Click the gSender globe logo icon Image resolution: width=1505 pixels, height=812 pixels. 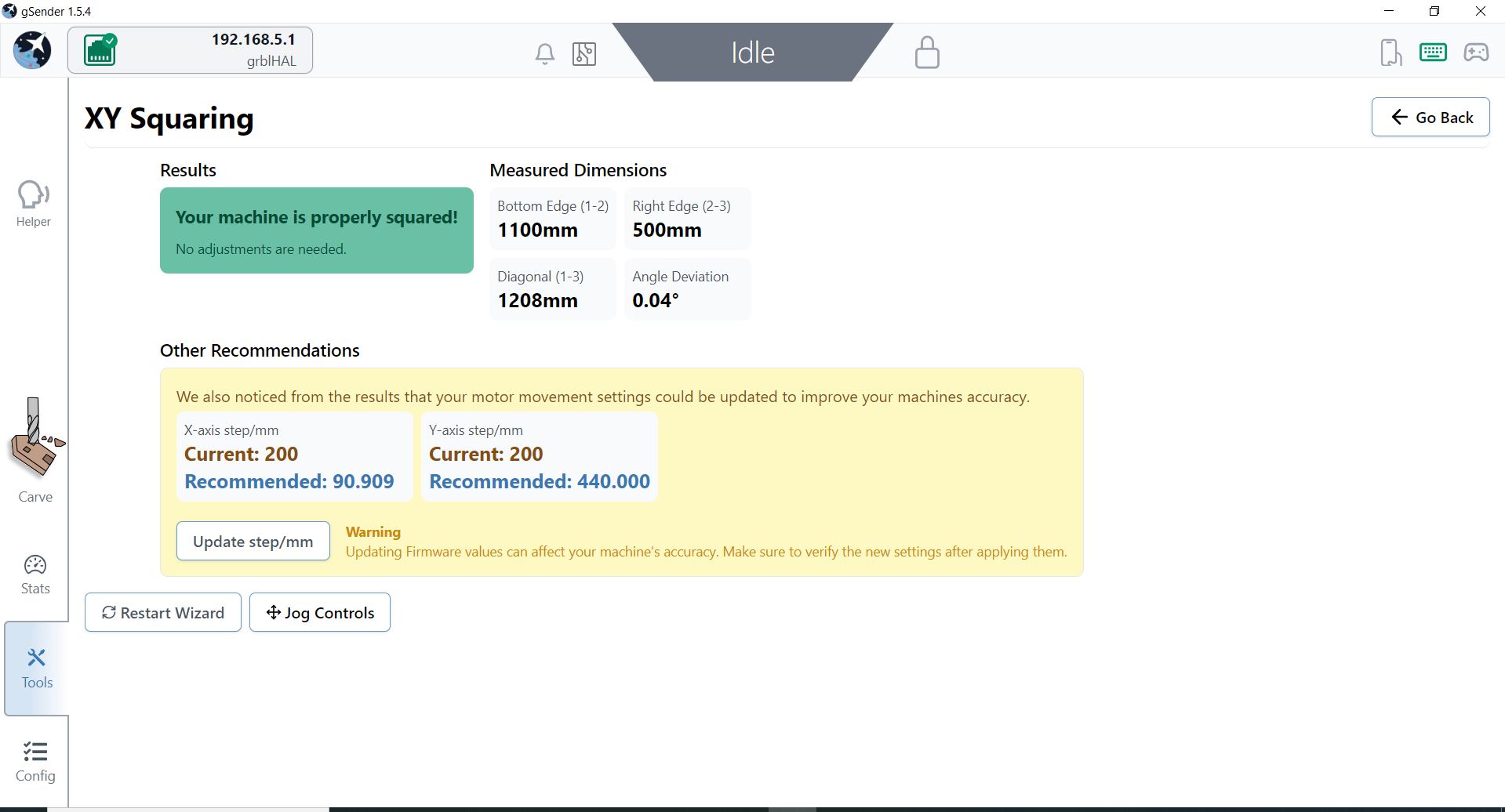pyautogui.click(x=32, y=50)
